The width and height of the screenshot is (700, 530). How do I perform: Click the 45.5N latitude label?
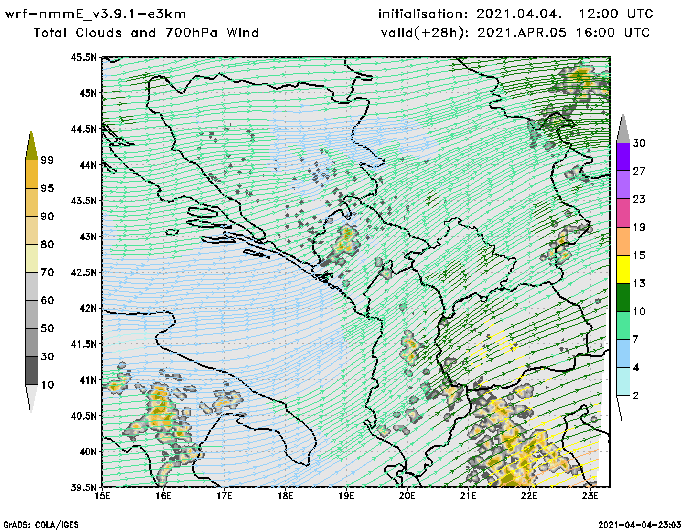pyautogui.click(x=83, y=57)
